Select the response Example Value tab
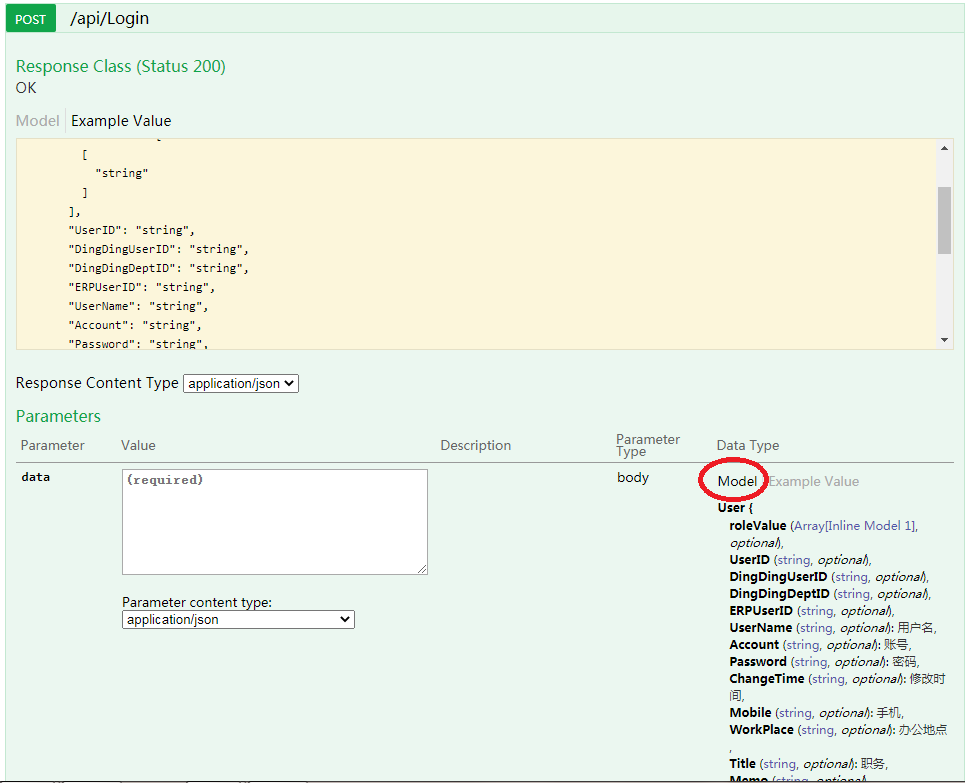The width and height of the screenshot is (965, 783). 121,121
